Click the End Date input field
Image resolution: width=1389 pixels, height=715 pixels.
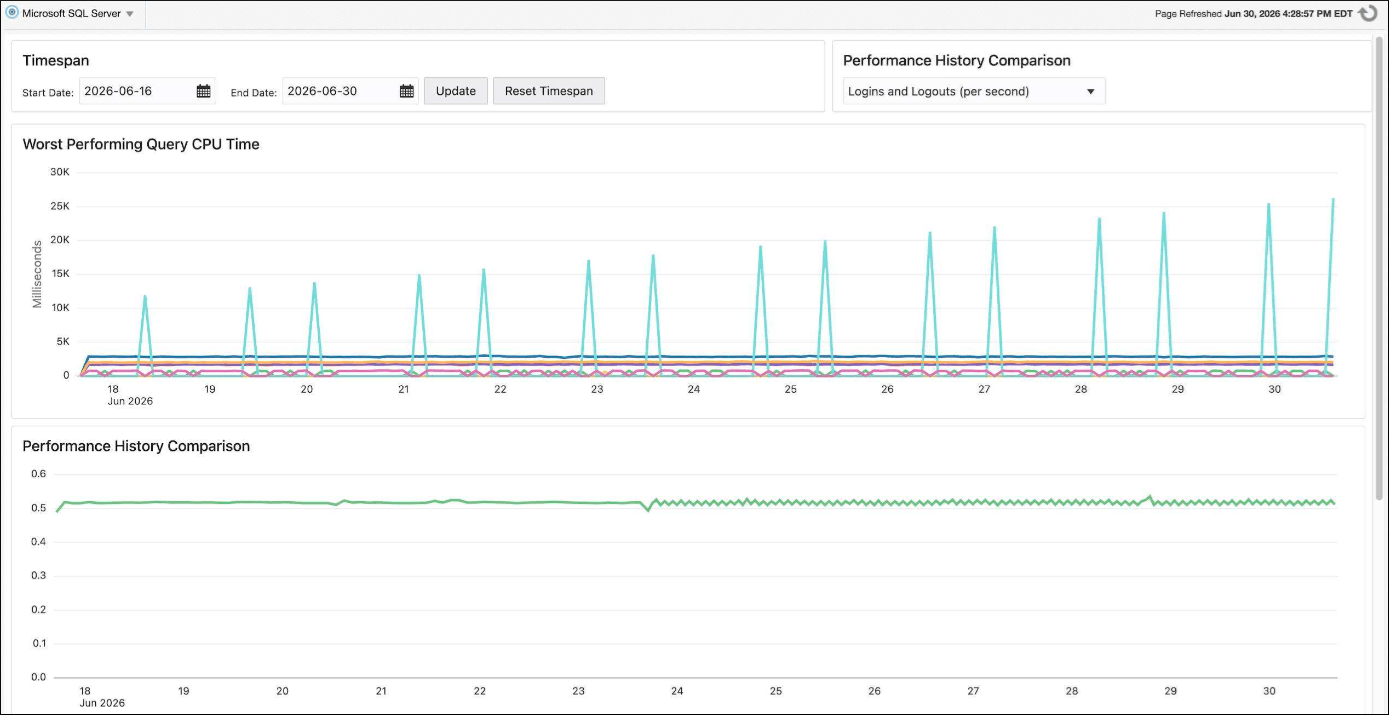click(x=339, y=91)
